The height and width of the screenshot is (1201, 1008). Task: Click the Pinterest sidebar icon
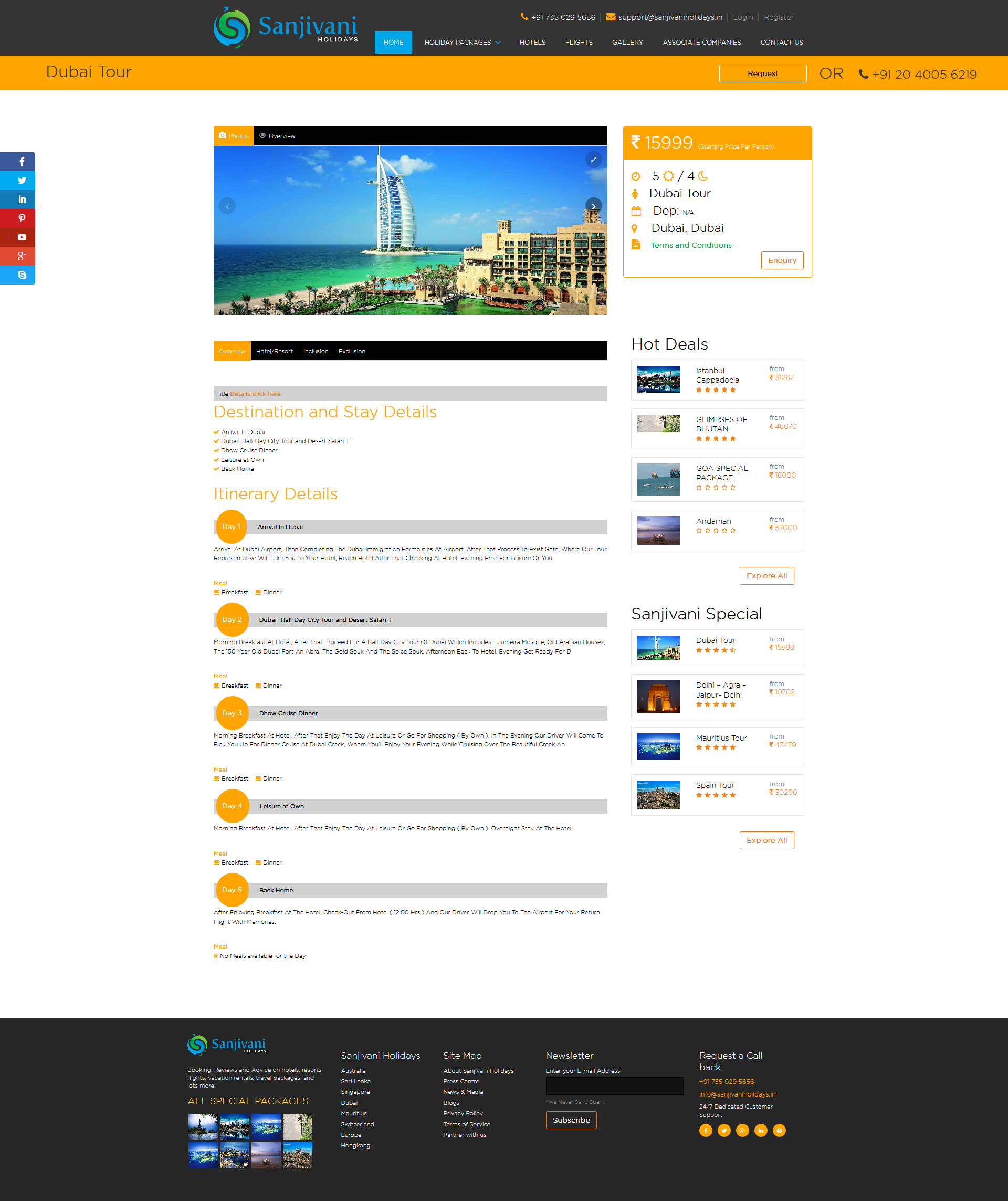tap(21, 218)
